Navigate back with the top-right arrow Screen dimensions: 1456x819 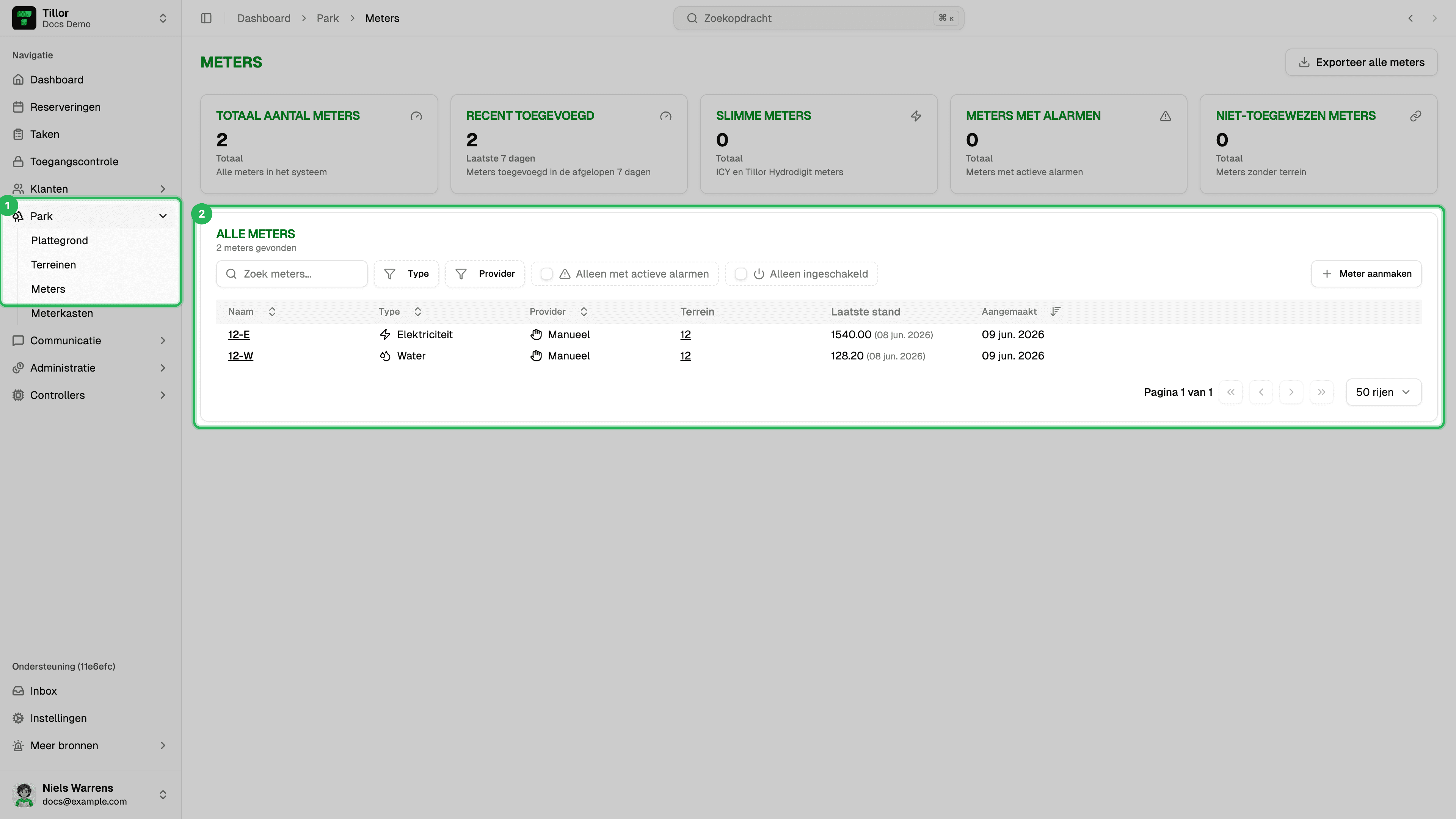(x=1411, y=18)
